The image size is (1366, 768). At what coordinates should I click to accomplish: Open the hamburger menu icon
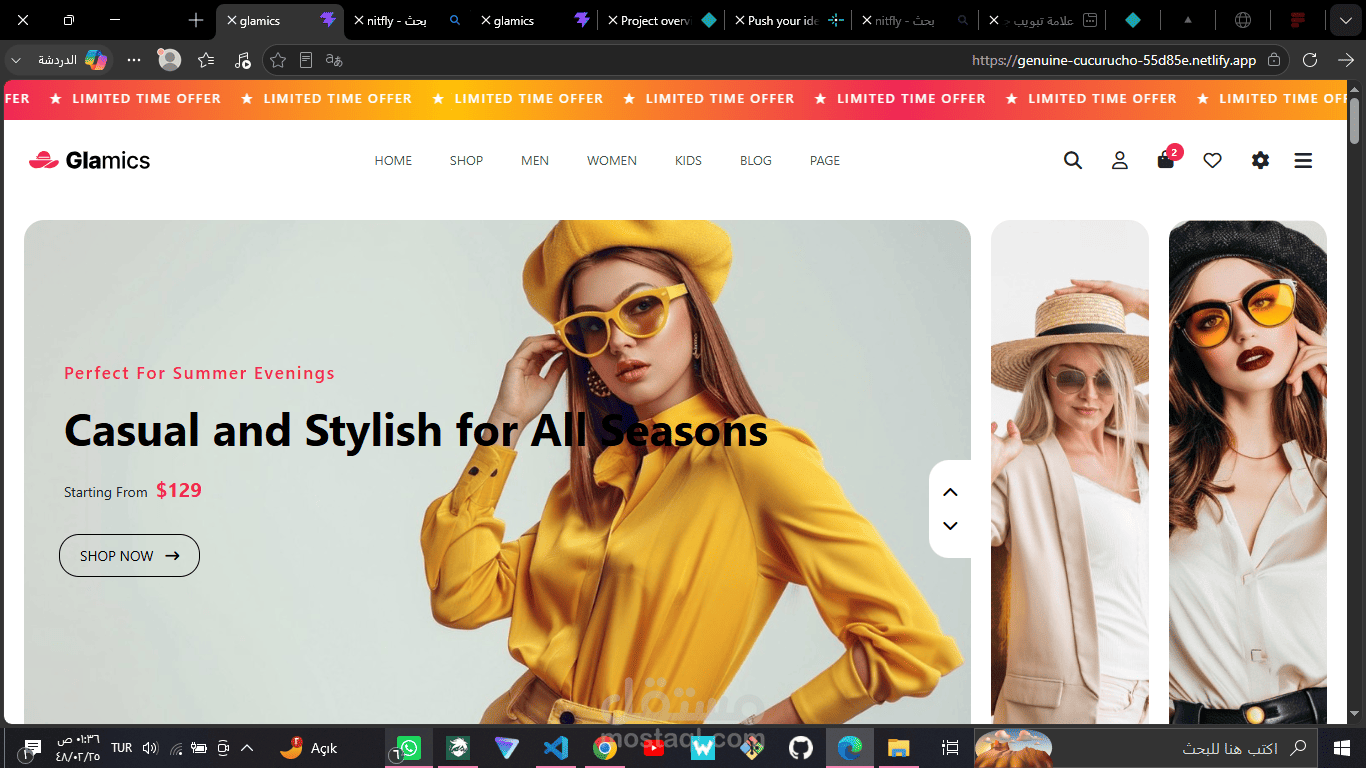[1303, 160]
